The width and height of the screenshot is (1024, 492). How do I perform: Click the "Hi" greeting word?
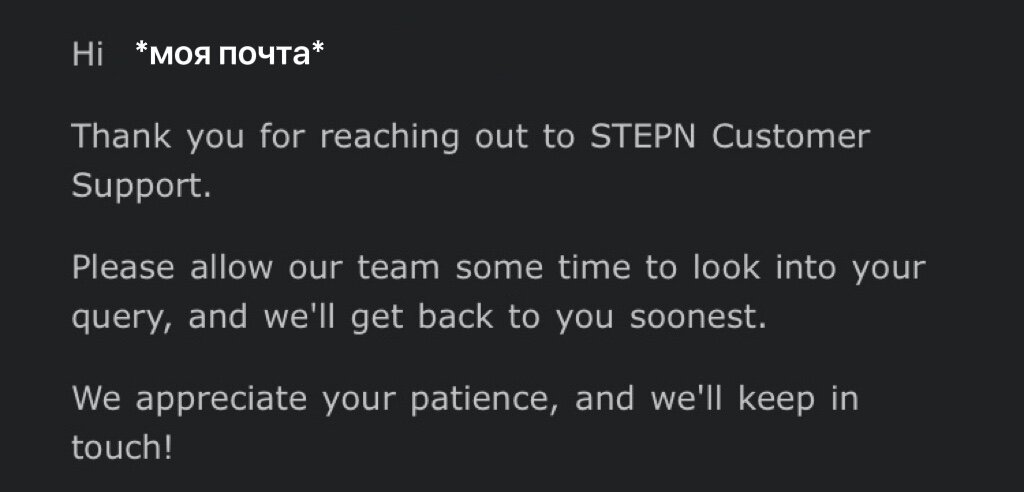point(88,55)
